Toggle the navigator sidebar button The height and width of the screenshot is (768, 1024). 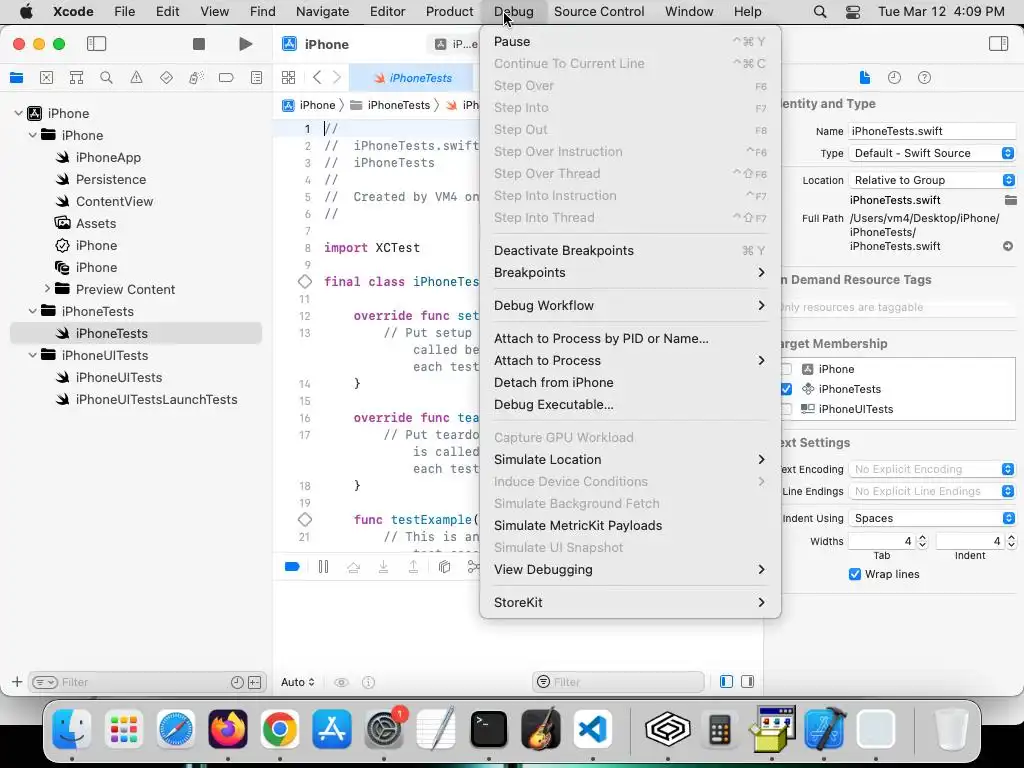[x=96, y=44]
